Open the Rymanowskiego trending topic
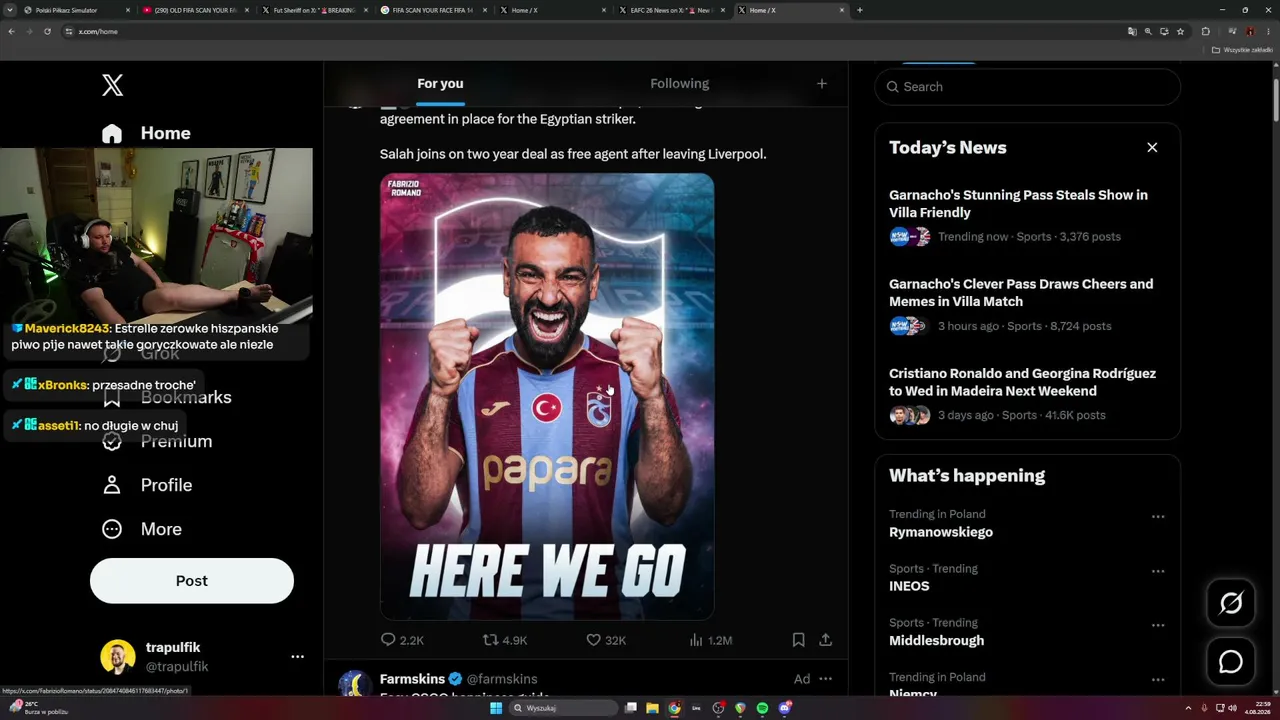The image size is (1280, 720). [x=941, y=532]
